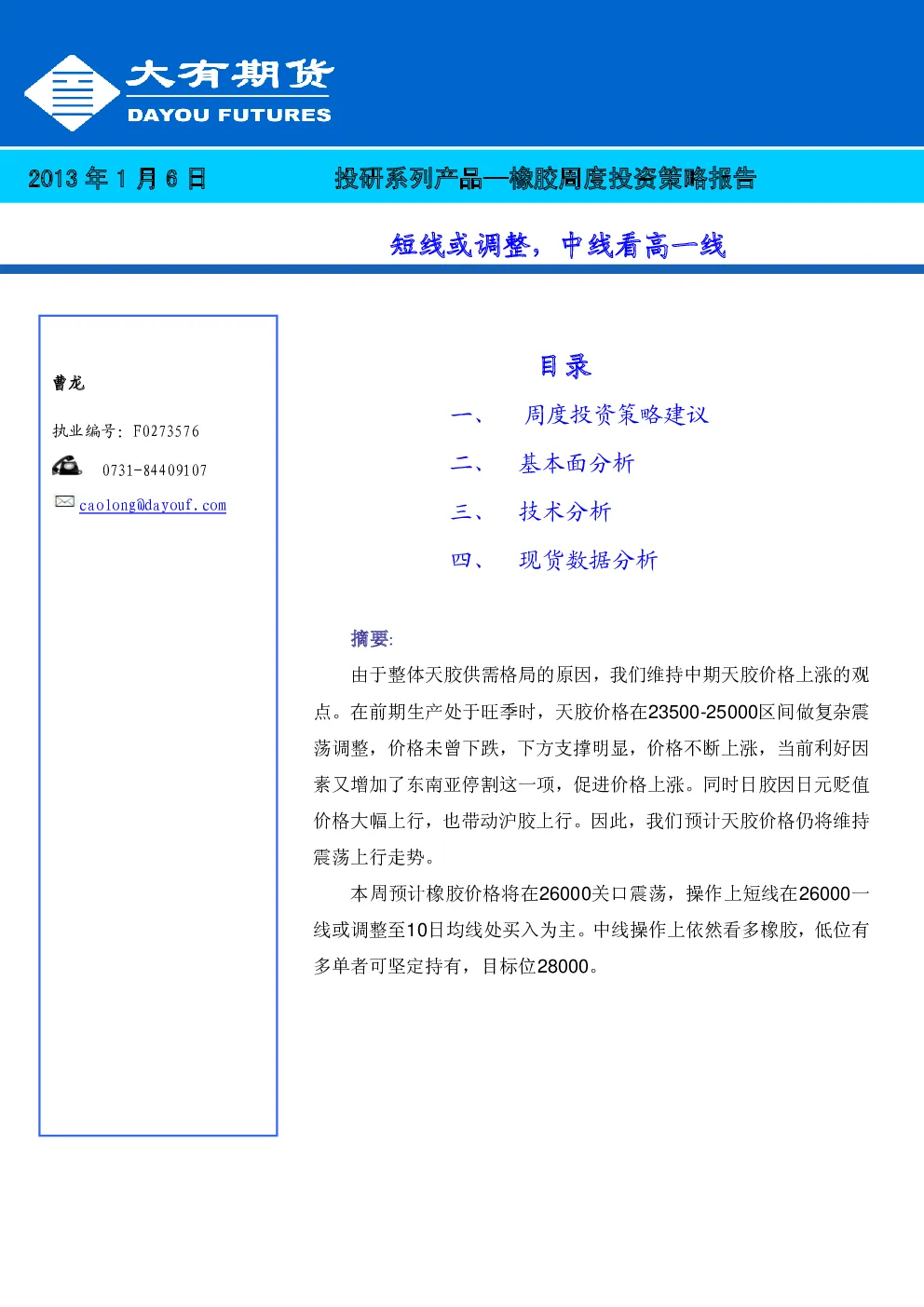Click the 摘要 heading
Image resolution: width=924 pixels, height=1307 pixels.
tap(370, 639)
